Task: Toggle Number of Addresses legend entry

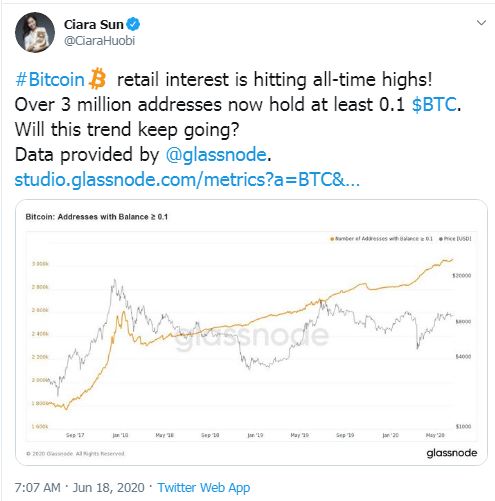Action: 381,239
